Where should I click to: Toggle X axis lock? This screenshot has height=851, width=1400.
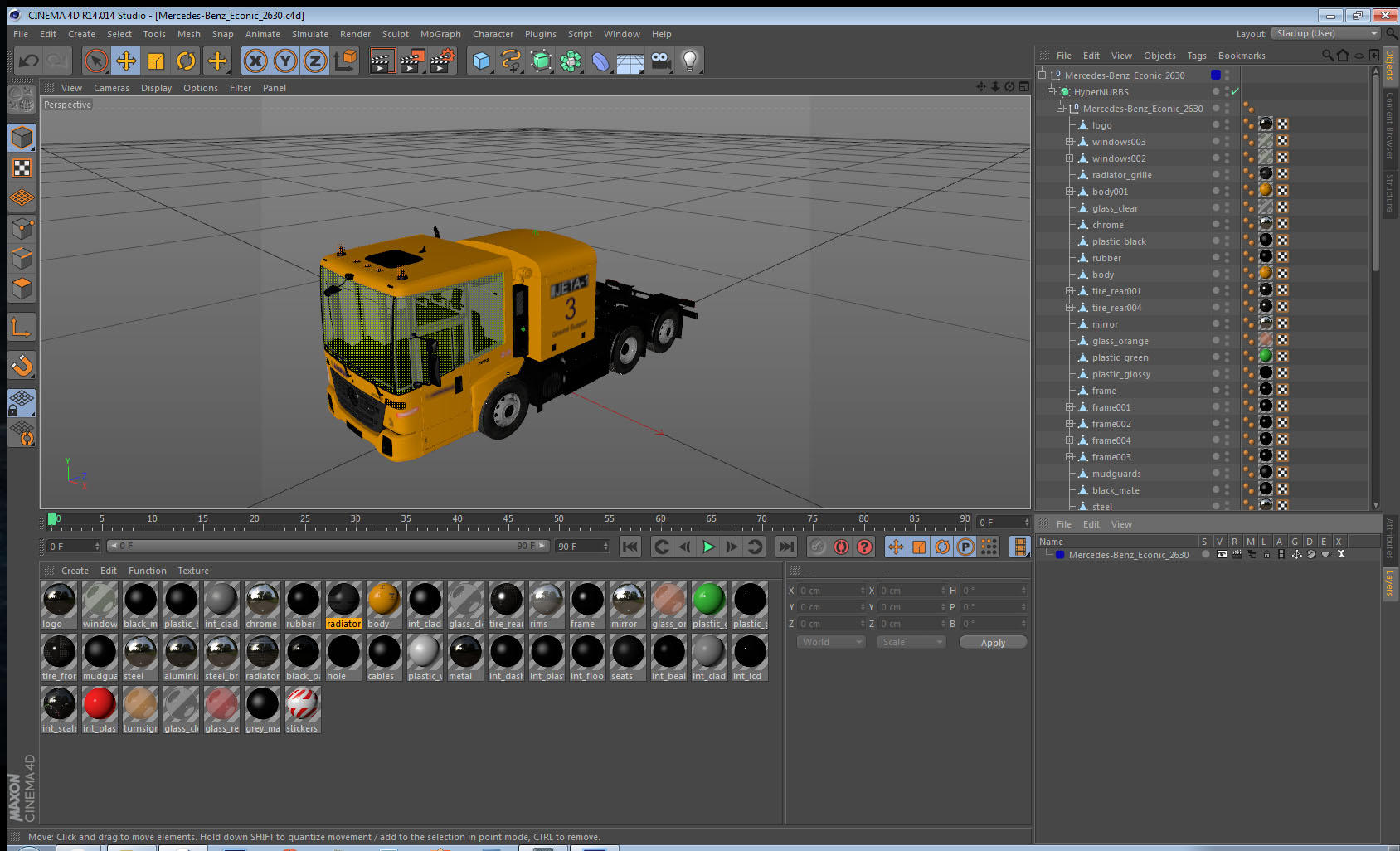pyautogui.click(x=255, y=61)
